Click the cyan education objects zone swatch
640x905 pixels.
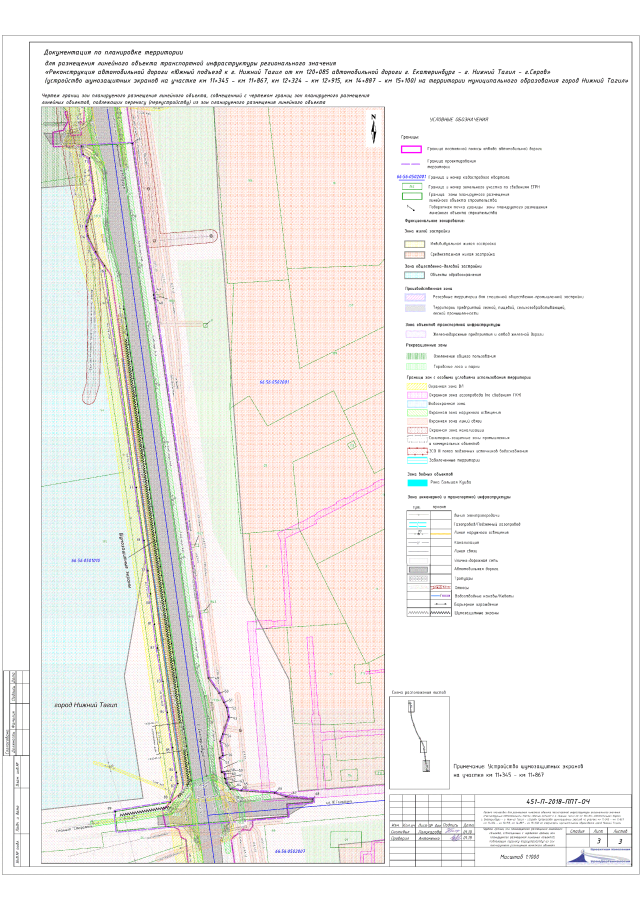coord(414,275)
